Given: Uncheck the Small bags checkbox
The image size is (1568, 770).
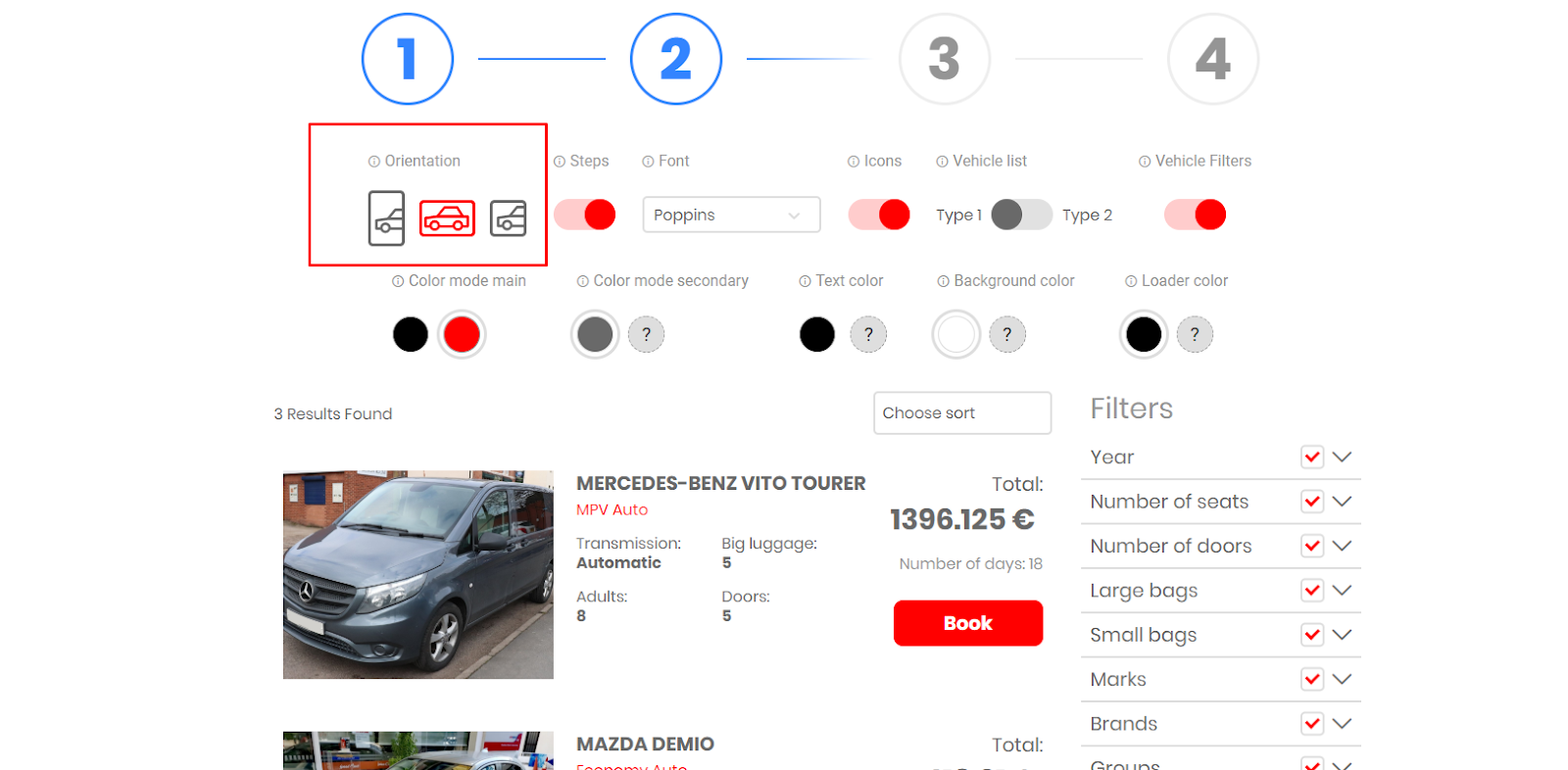Looking at the screenshot, I should click(x=1312, y=635).
